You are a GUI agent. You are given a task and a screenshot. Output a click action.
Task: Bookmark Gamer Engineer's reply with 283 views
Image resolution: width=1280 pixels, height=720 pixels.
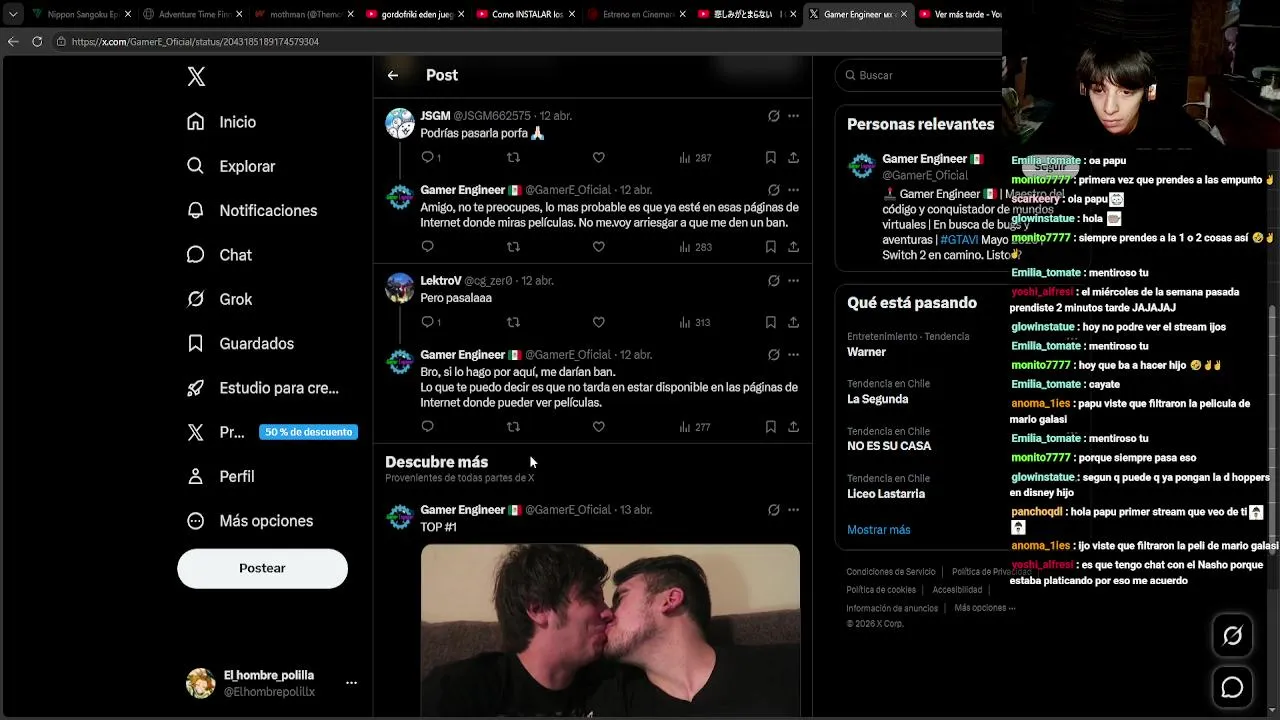pyautogui.click(x=771, y=246)
